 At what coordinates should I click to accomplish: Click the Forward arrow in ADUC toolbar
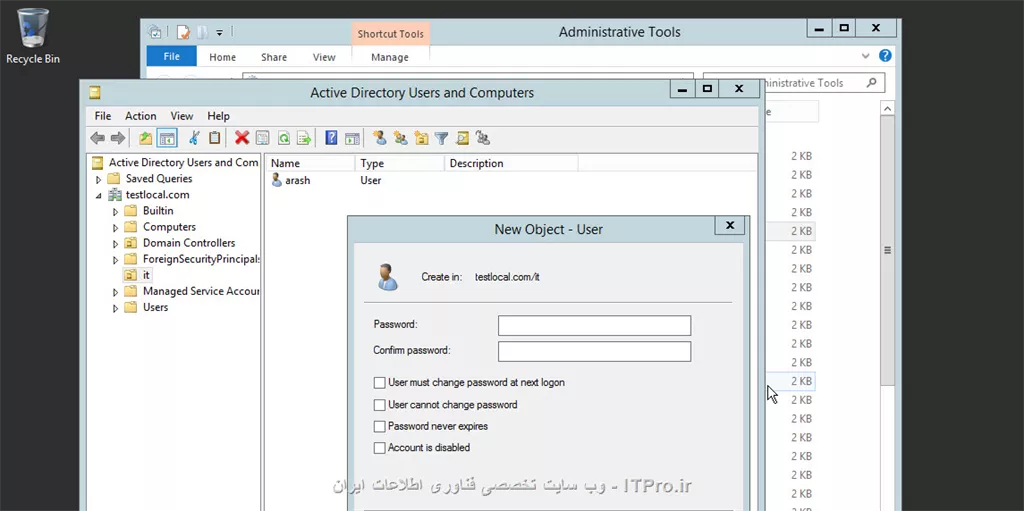point(118,138)
